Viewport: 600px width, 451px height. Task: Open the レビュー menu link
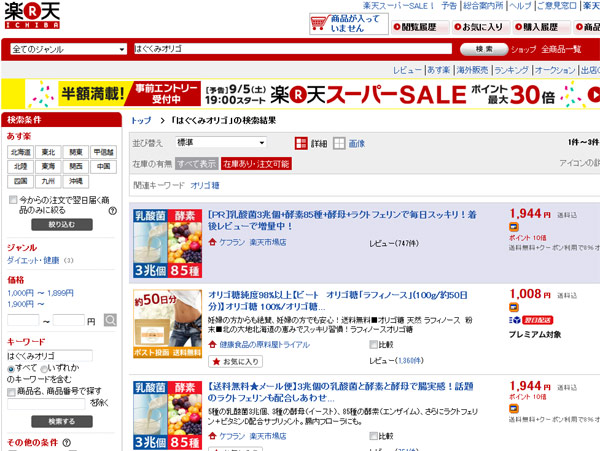pyautogui.click(x=408, y=70)
